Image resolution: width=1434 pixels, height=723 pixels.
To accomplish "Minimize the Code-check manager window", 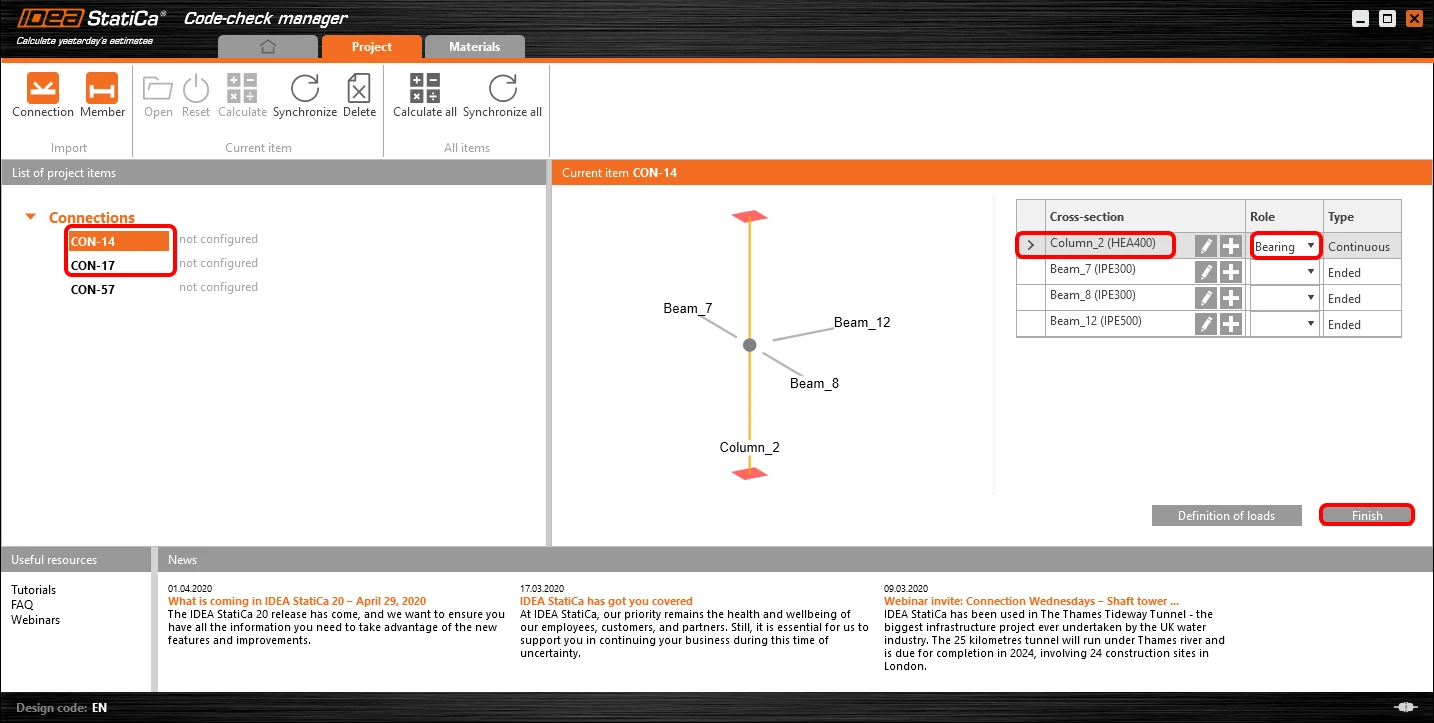I will (1360, 18).
